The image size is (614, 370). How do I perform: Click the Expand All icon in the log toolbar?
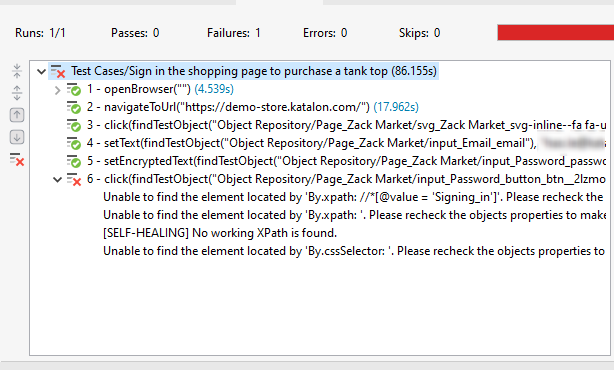[17, 93]
